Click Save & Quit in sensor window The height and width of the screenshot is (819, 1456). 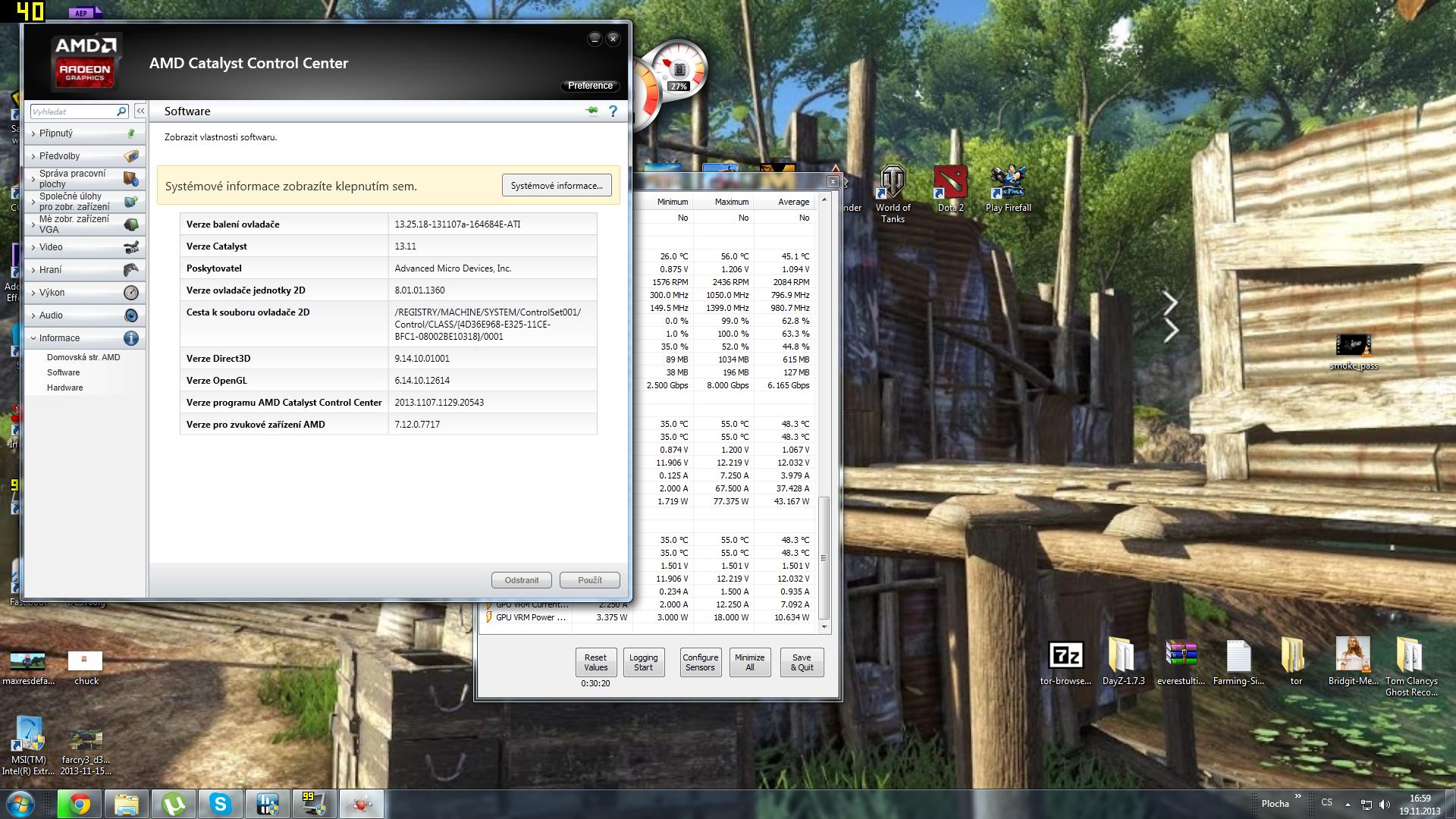click(x=802, y=663)
